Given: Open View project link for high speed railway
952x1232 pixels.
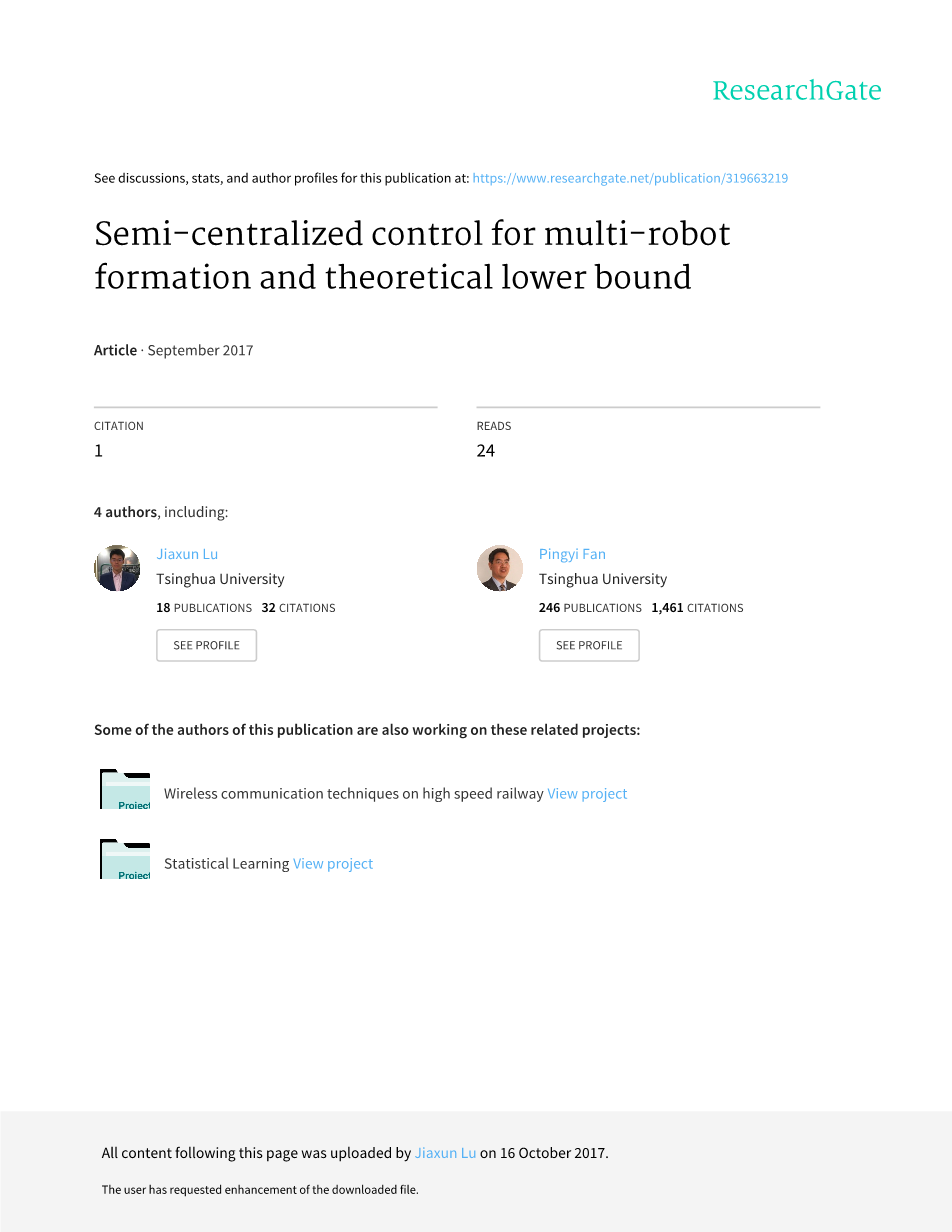Looking at the screenshot, I should [x=587, y=793].
